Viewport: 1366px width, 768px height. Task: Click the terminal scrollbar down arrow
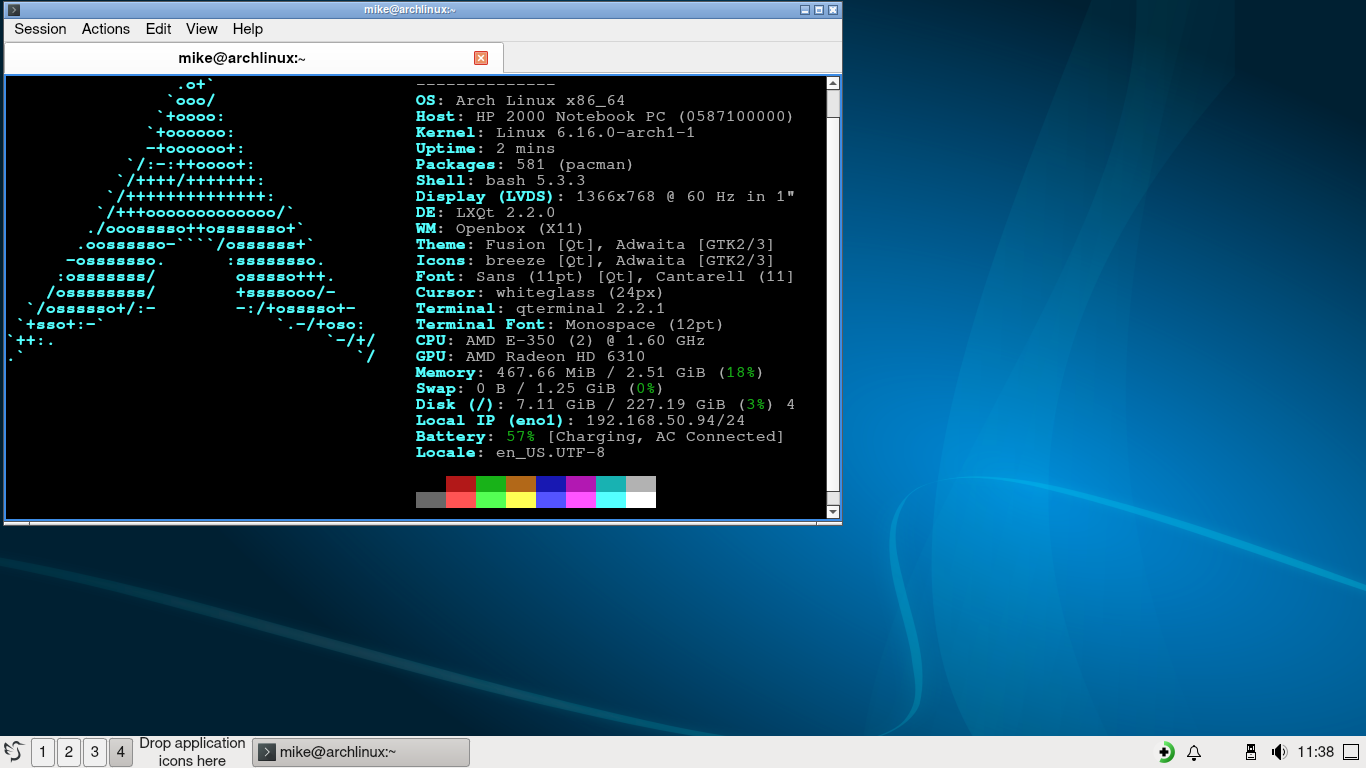click(x=833, y=512)
